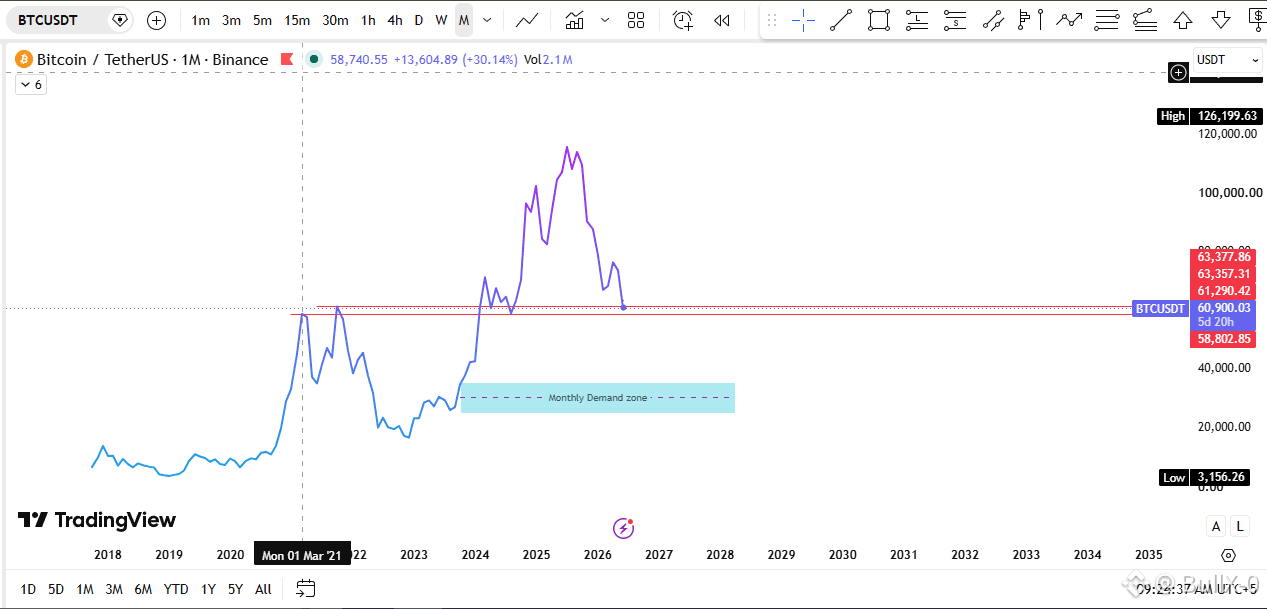Open the go-to-date calendar icon
Screen dimensions: 1267x609
tap(306, 589)
